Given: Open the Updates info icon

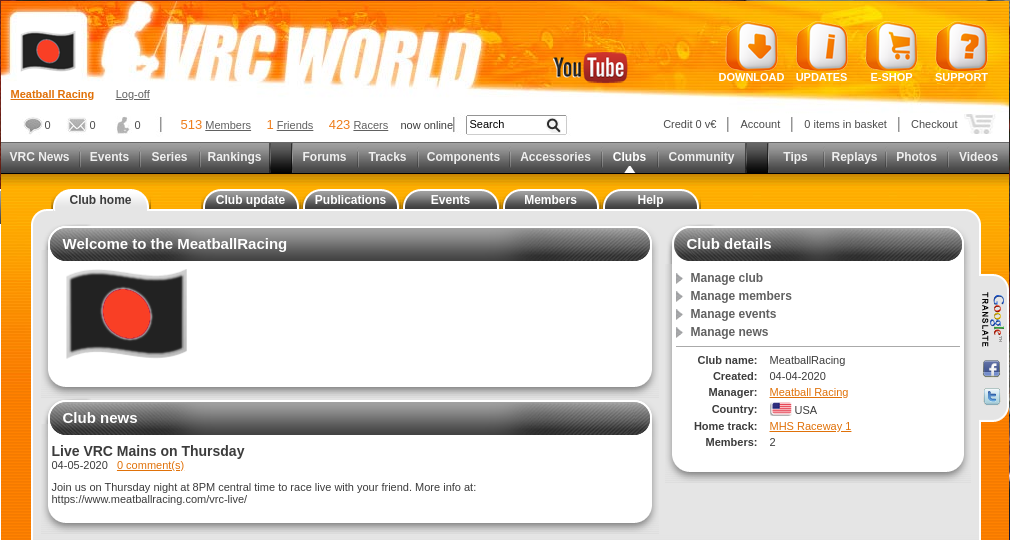Looking at the screenshot, I should click(821, 47).
